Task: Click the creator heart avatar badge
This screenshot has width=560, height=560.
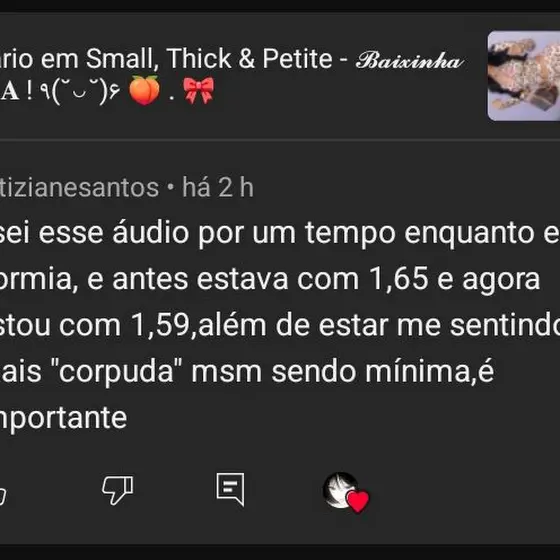Action: point(345,492)
